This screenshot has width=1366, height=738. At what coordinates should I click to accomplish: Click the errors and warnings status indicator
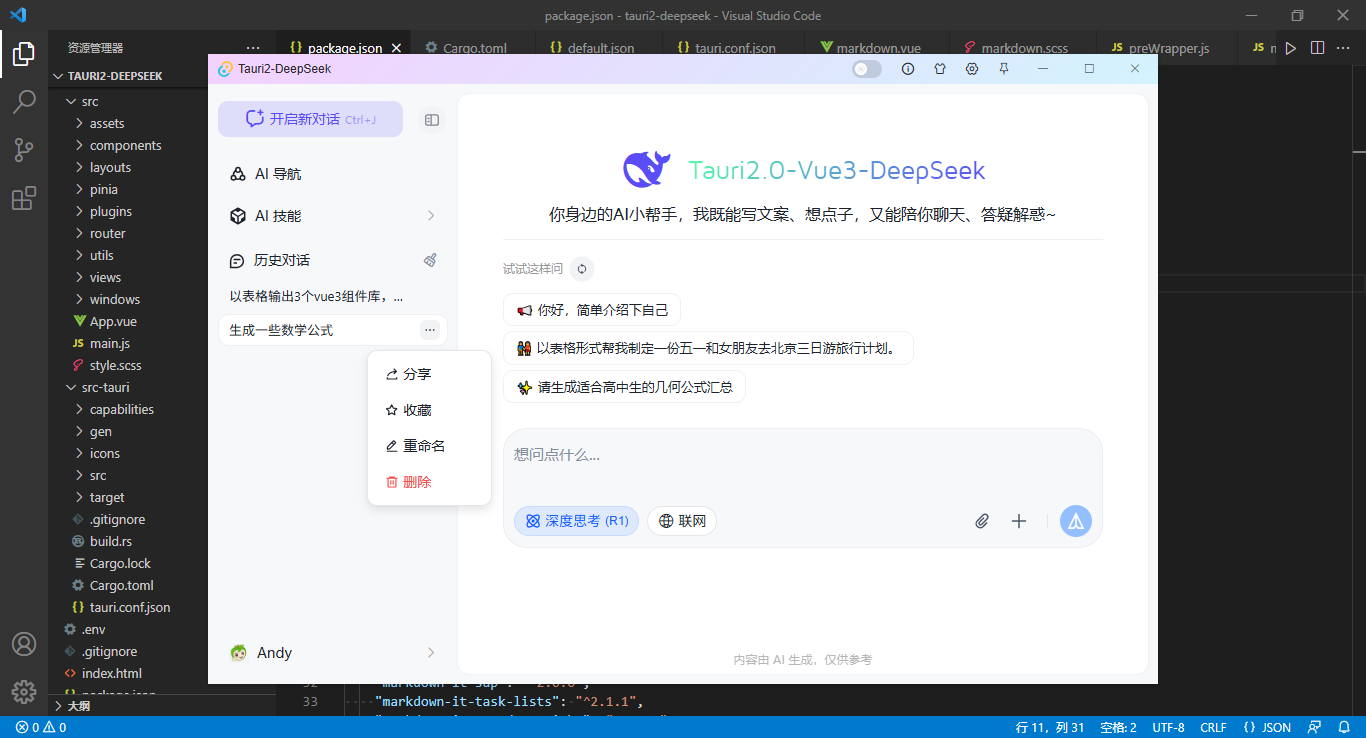pyautogui.click(x=41, y=727)
